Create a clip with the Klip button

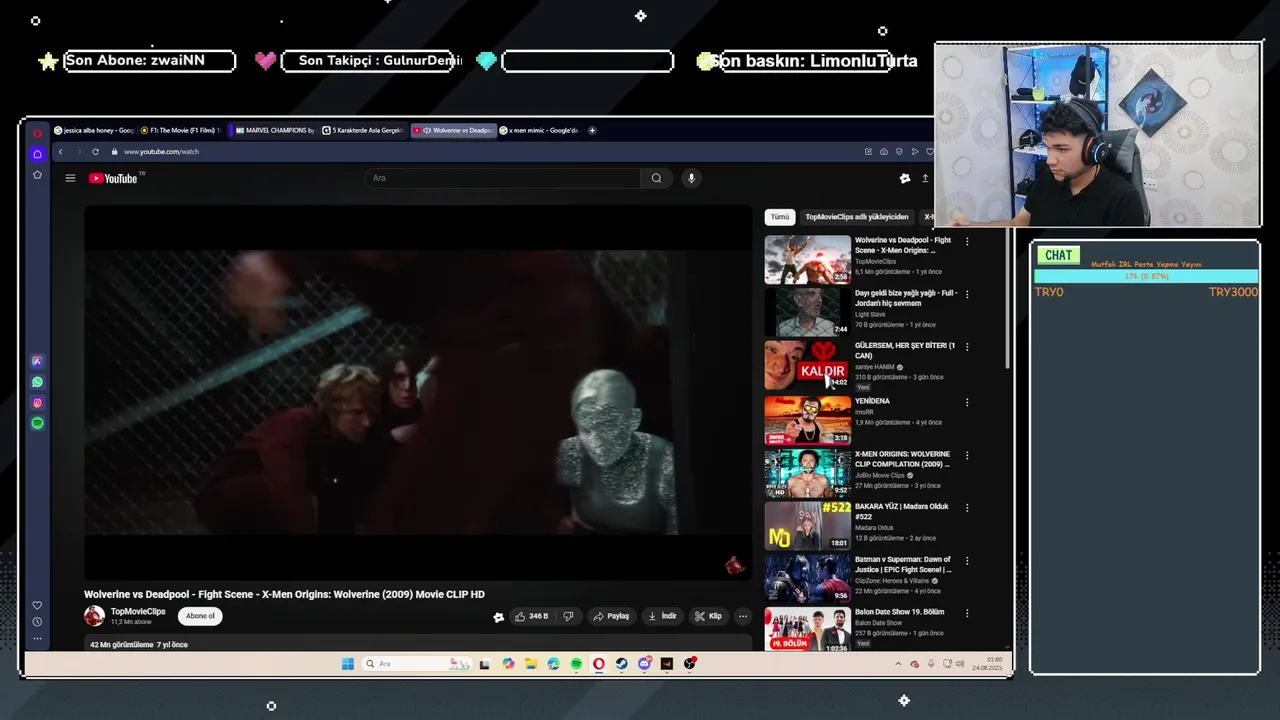(x=708, y=616)
